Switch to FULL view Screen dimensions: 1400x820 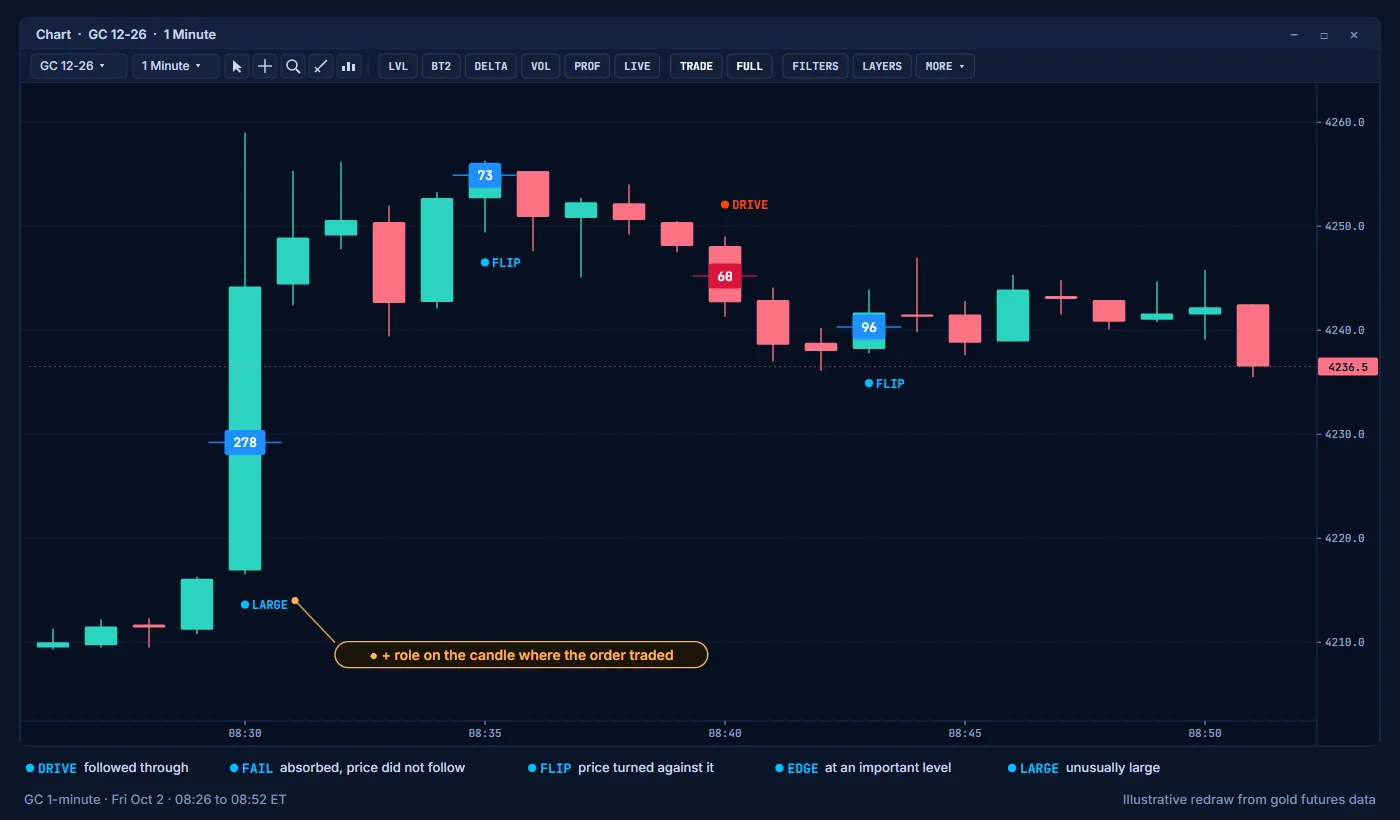[750, 66]
